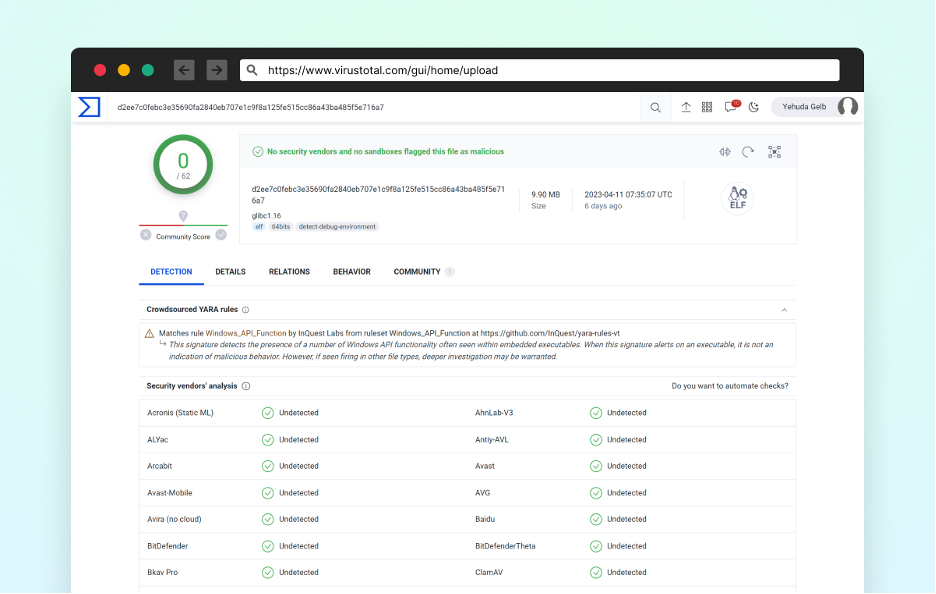Viewport: 936px width, 594px height.
Task: Click 'Do you want to automate checks?' link
Action: 729,386
